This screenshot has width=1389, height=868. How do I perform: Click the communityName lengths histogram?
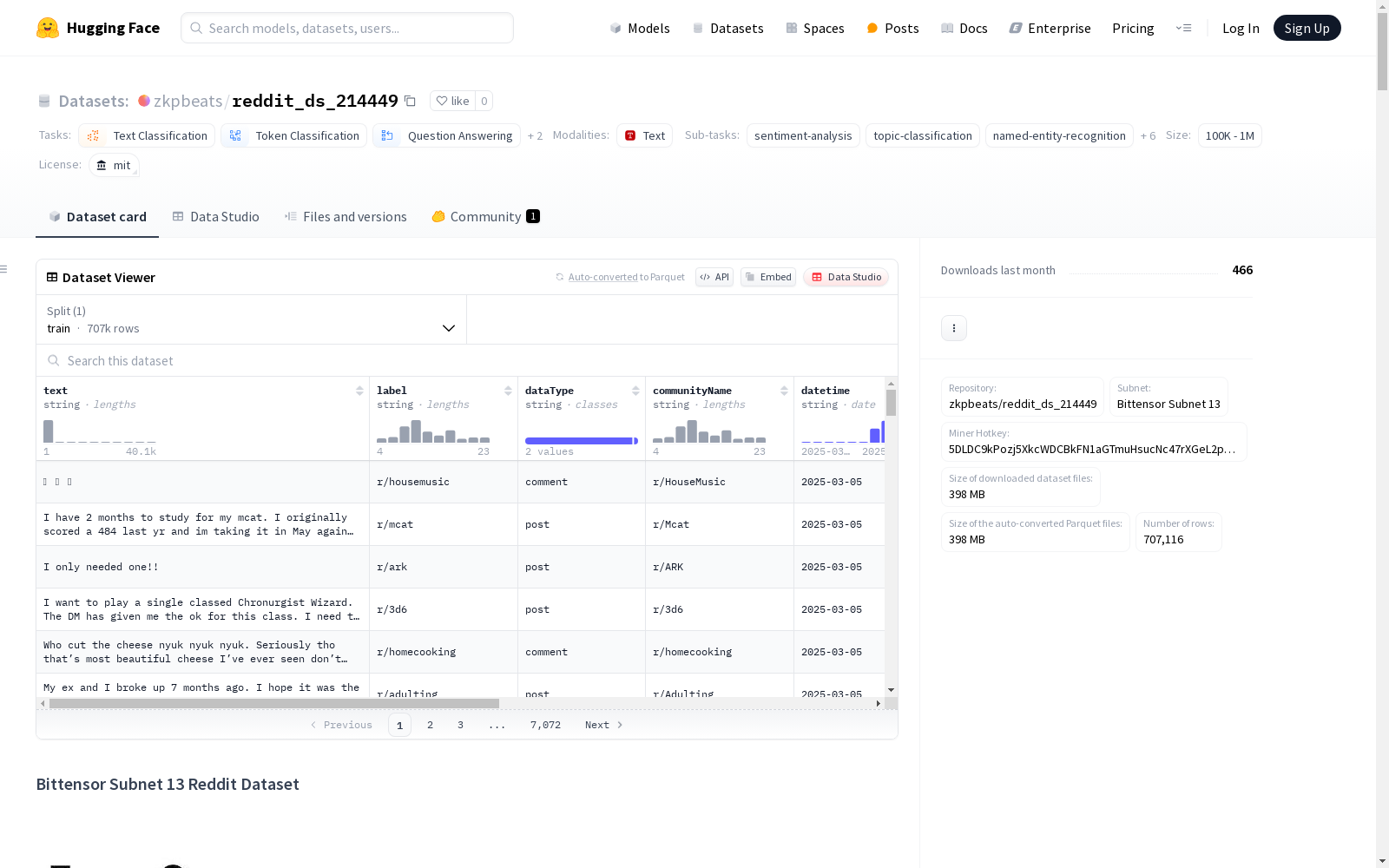(709, 431)
